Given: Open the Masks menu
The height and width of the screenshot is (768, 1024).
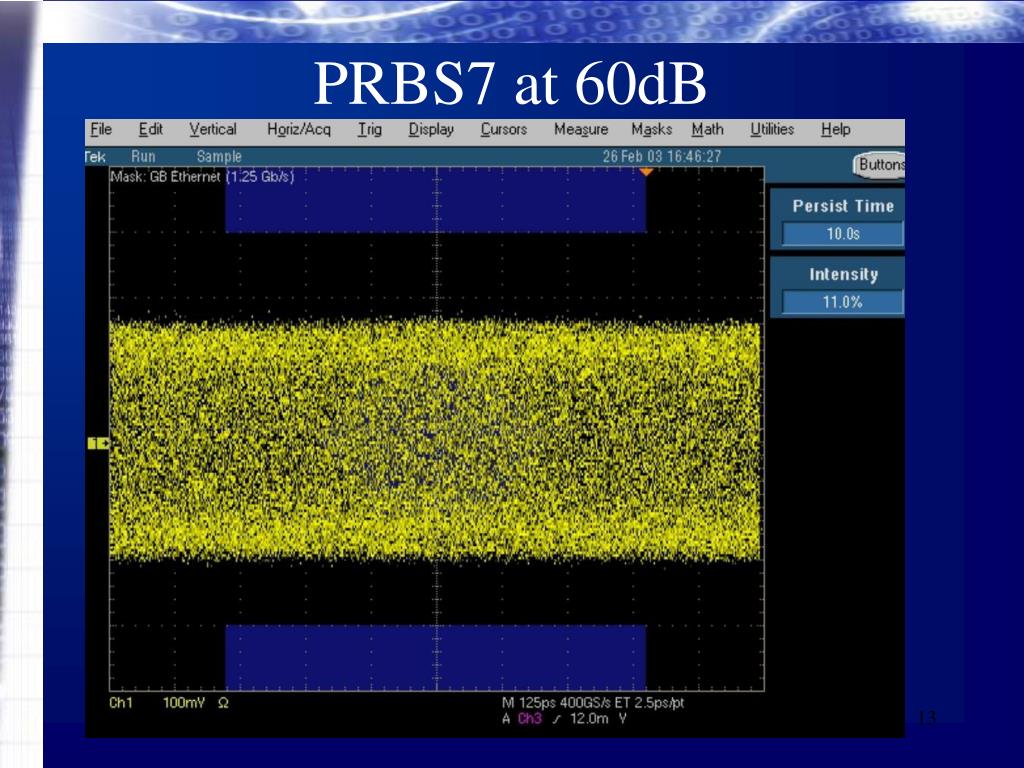Looking at the screenshot, I should (652, 129).
